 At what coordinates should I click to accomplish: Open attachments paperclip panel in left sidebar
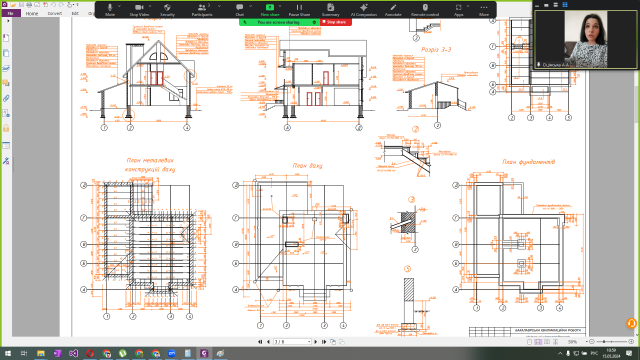click(x=6, y=99)
